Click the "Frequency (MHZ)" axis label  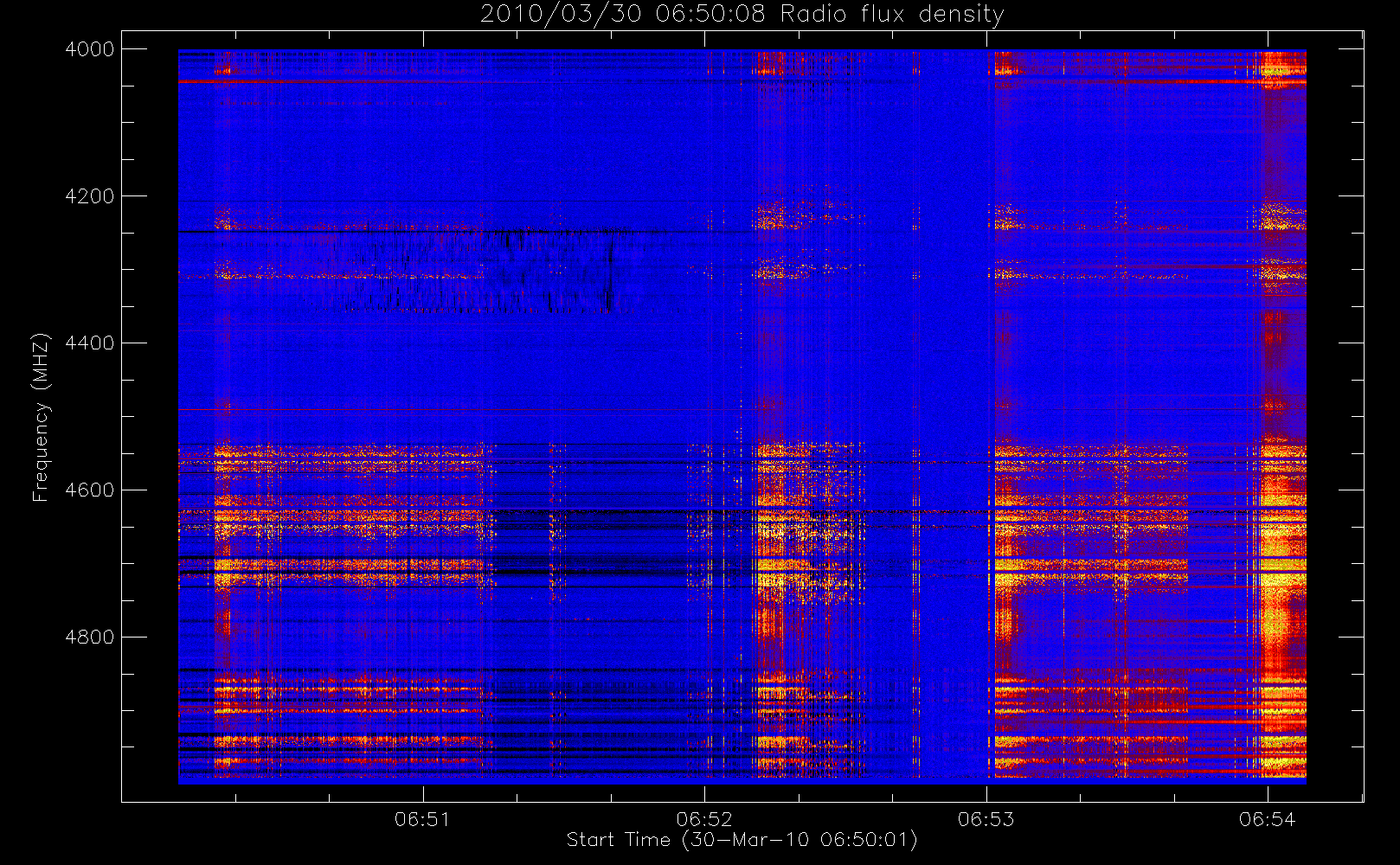coord(41,418)
